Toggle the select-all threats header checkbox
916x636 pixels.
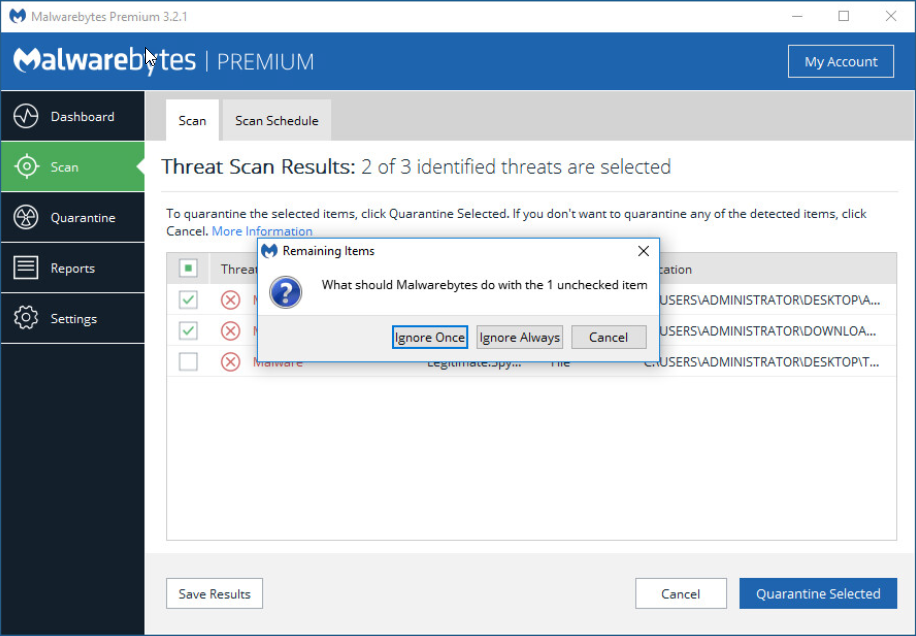[188, 269]
